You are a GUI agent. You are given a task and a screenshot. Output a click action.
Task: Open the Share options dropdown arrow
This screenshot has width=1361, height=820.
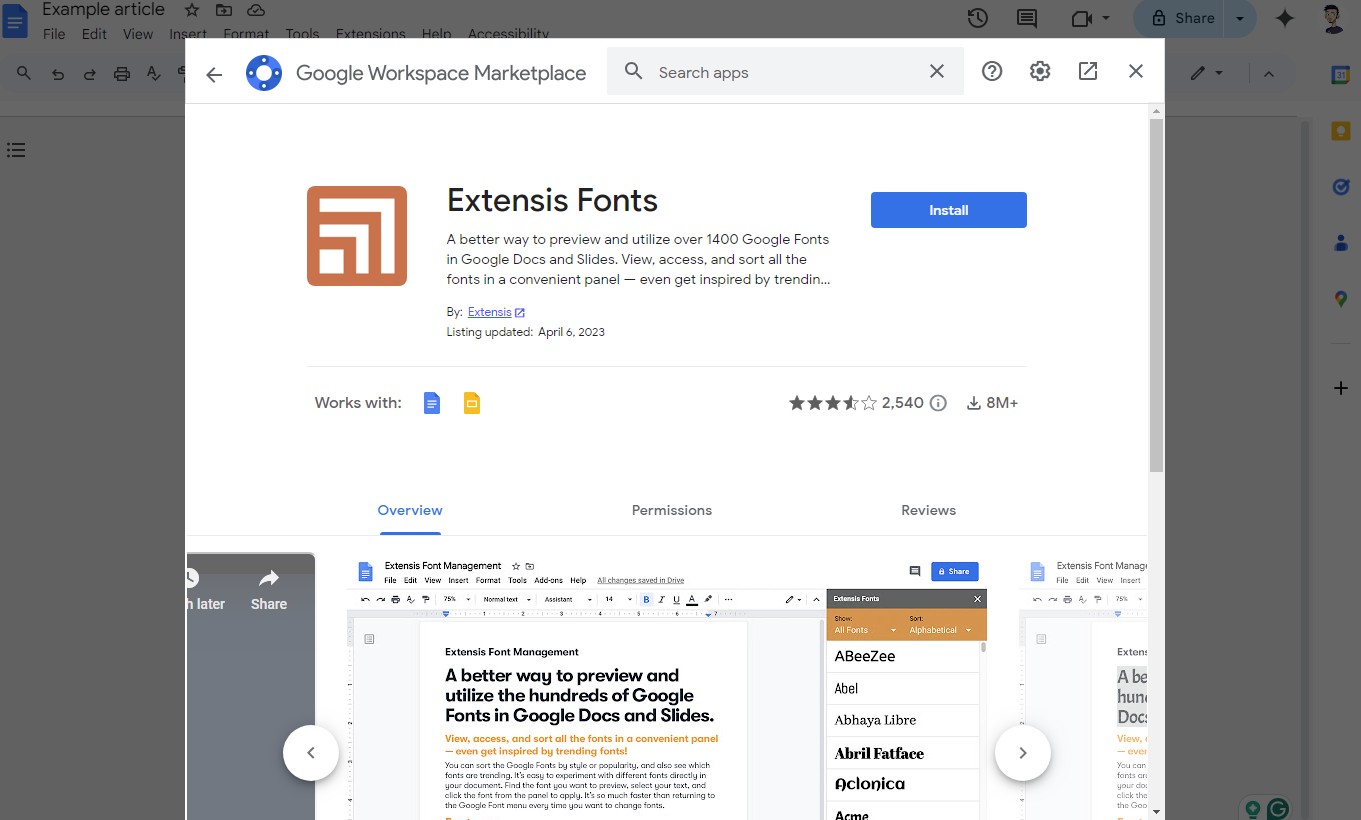pyautogui.click(x=1240, y=18)
